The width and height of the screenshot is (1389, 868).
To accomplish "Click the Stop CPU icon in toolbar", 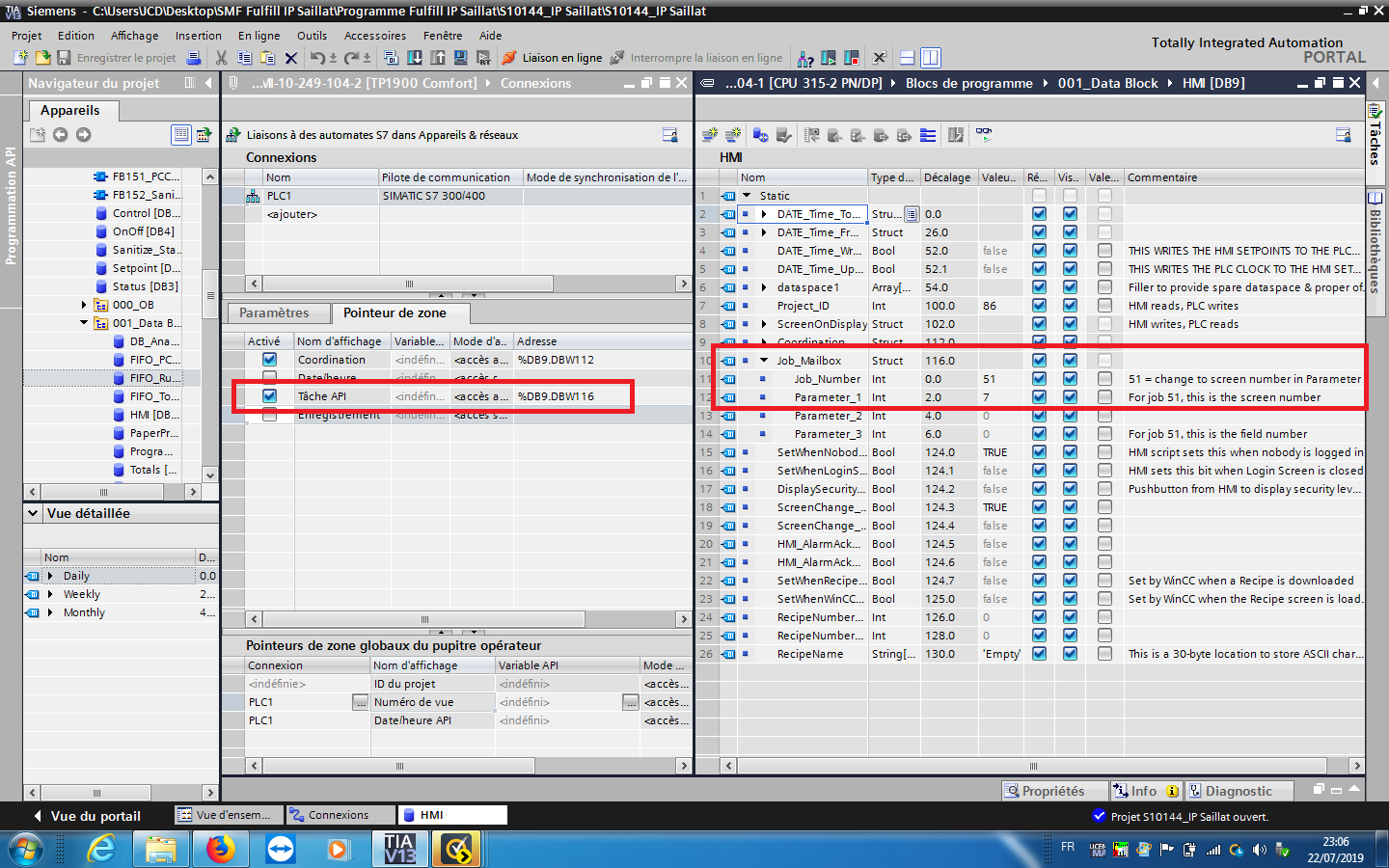I will (851, 58).
